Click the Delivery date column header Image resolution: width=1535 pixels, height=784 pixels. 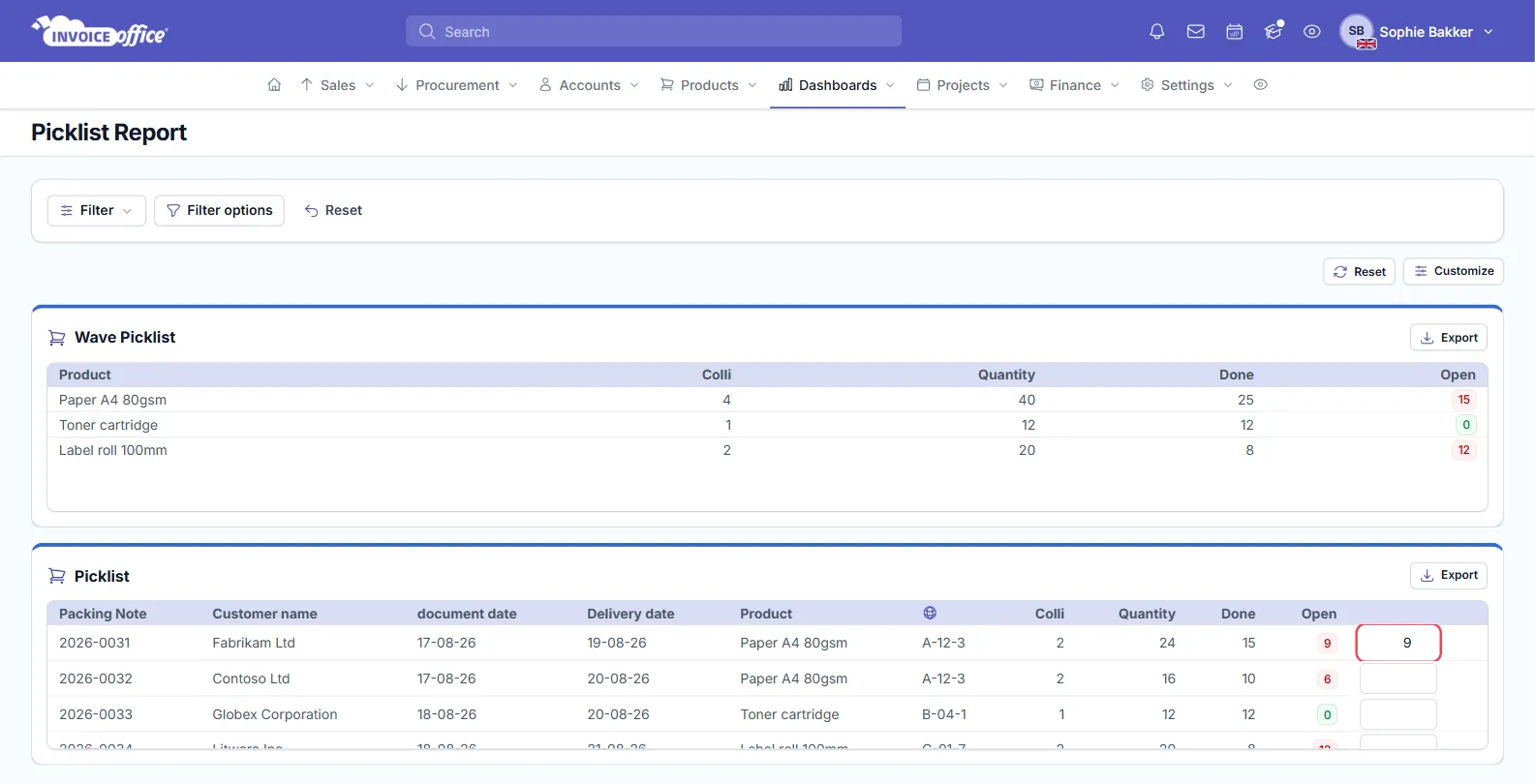(630, 614)
